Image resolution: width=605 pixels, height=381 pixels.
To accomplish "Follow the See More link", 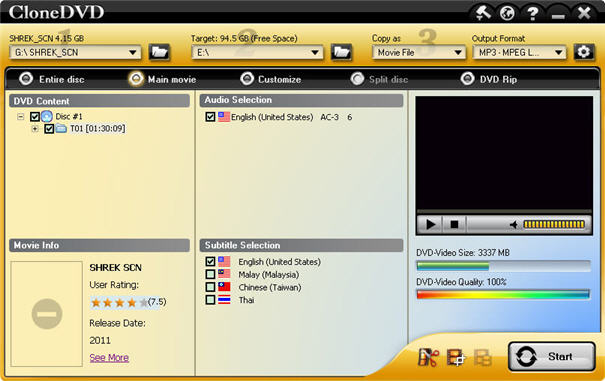I will pyautogui.click(x=109, y=357).
